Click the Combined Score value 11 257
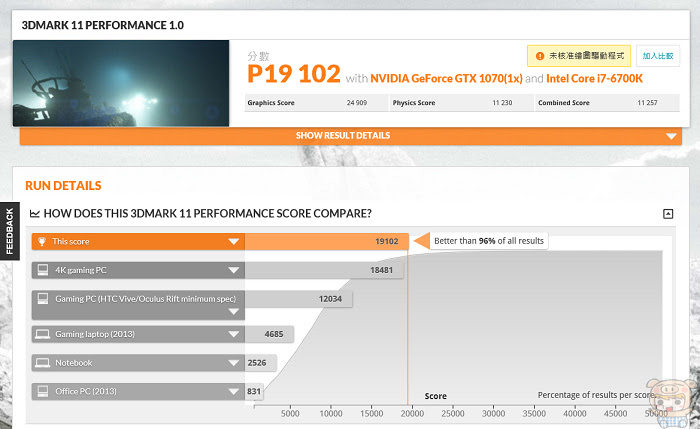This screenshot has width=700, height=429. pos(647,103)
